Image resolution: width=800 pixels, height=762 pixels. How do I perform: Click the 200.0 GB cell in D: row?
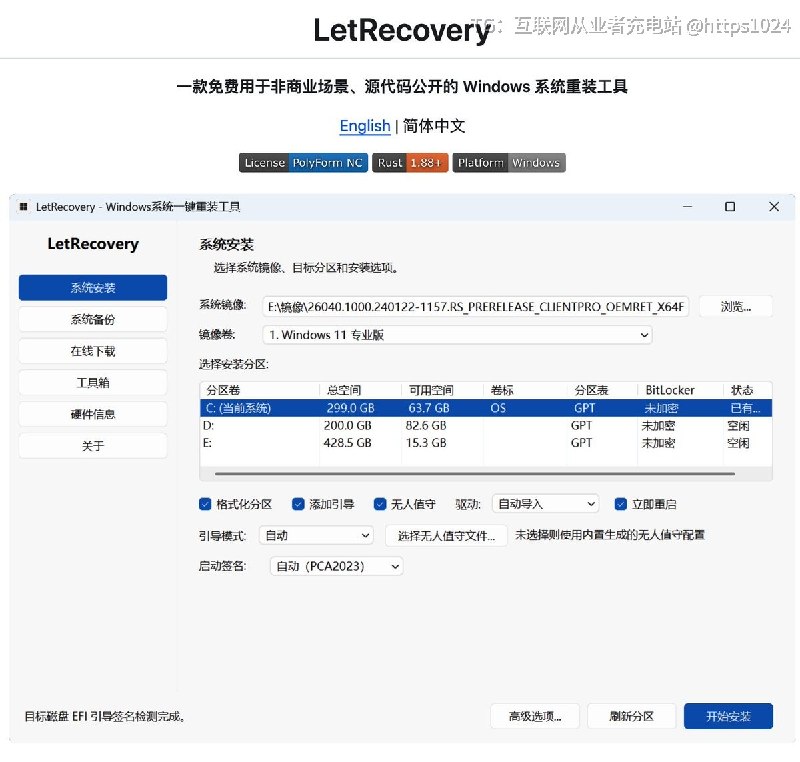coord(347,425)
